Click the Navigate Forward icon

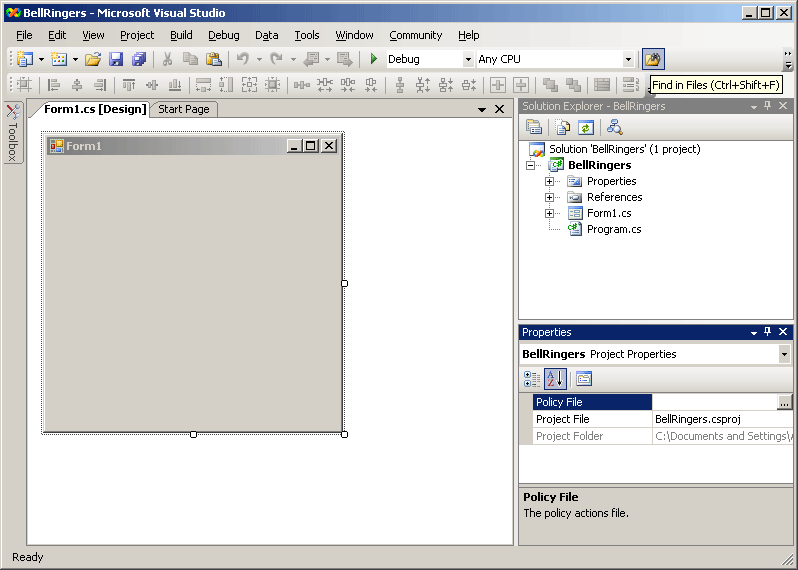[x=345, y=59]
